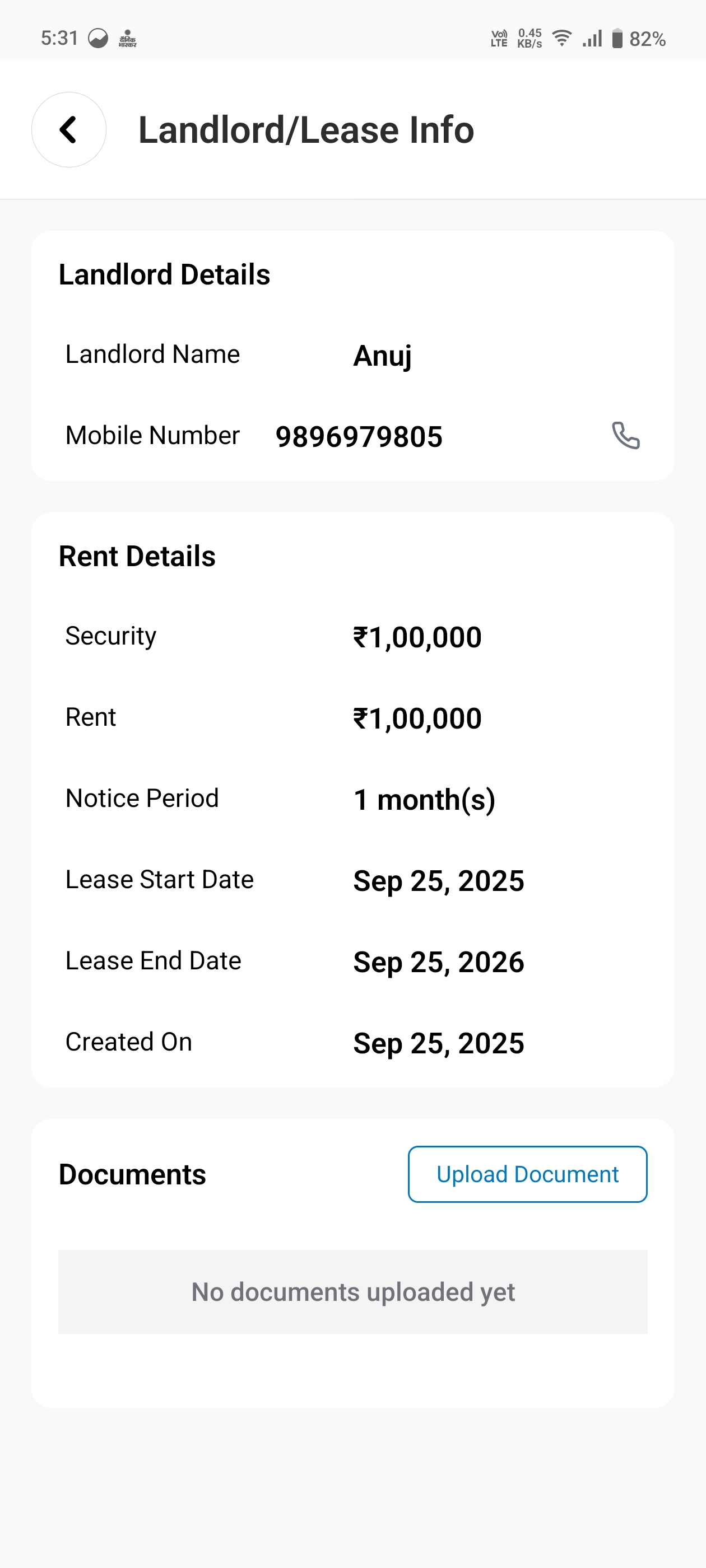706x1568 pixels.
Task: Tap the Security amount value
Action: [417, 637]
